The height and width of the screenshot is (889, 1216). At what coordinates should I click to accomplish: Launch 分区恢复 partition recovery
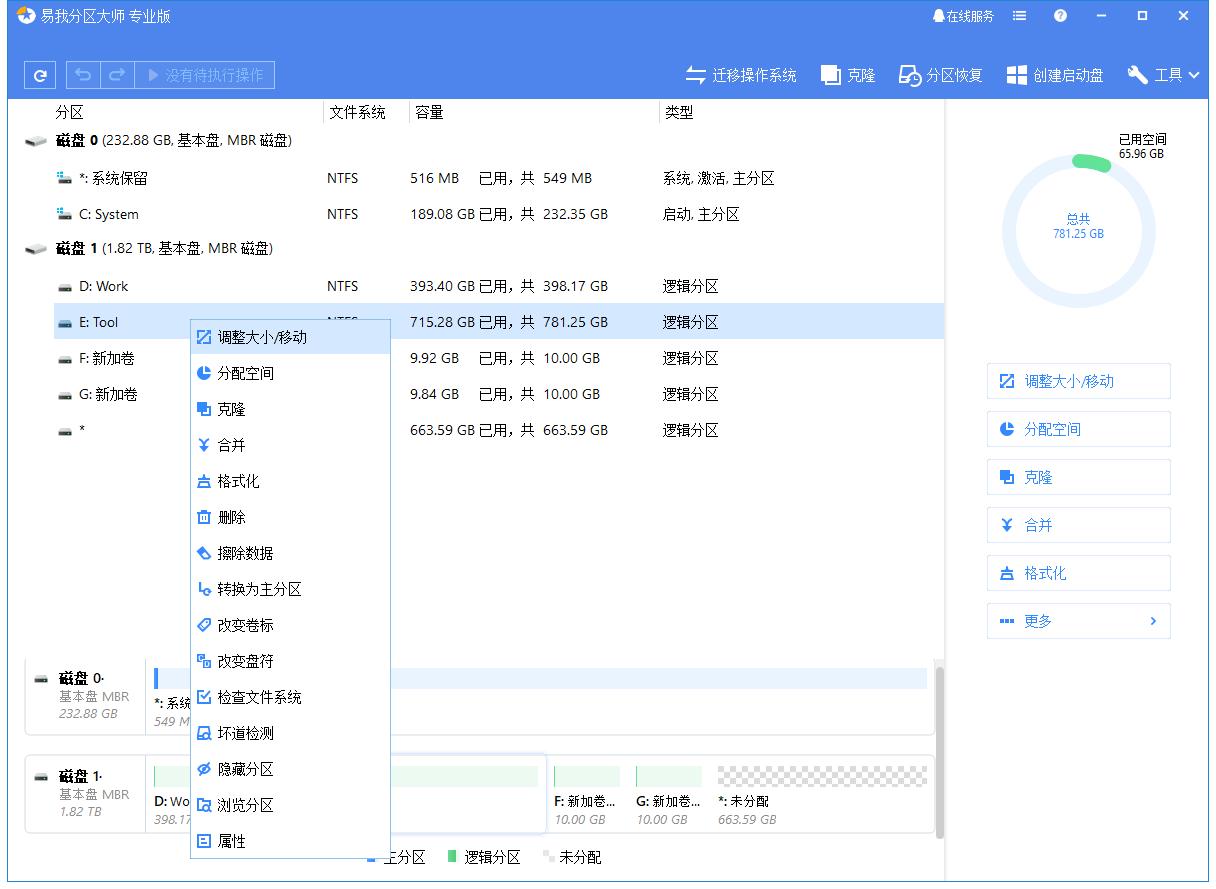[938, 74]
